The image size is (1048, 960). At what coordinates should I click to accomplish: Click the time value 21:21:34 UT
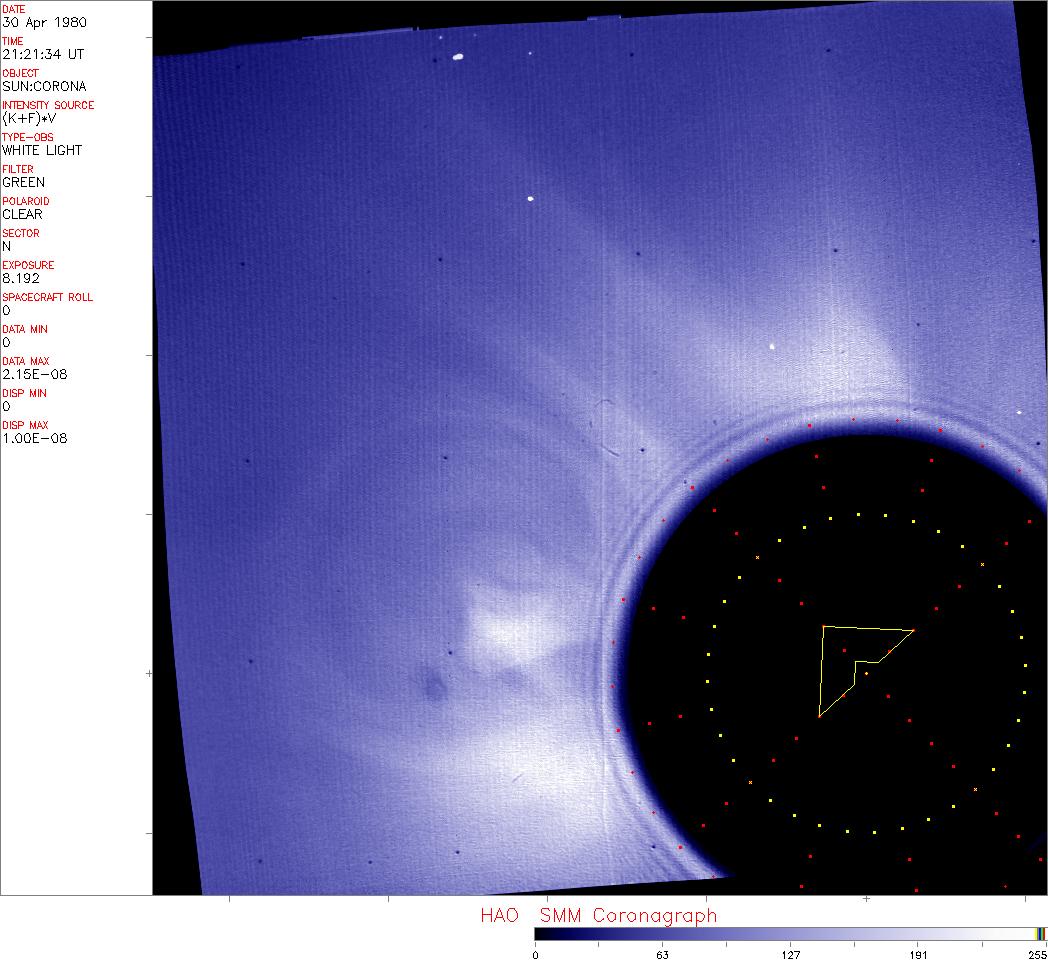[x=41, y=54]
